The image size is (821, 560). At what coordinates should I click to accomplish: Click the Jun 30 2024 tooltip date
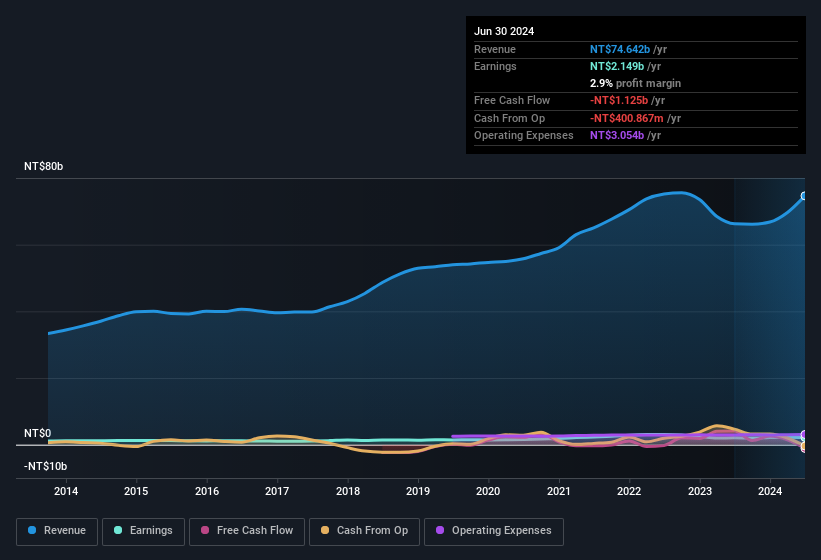(x=504, y=31)
